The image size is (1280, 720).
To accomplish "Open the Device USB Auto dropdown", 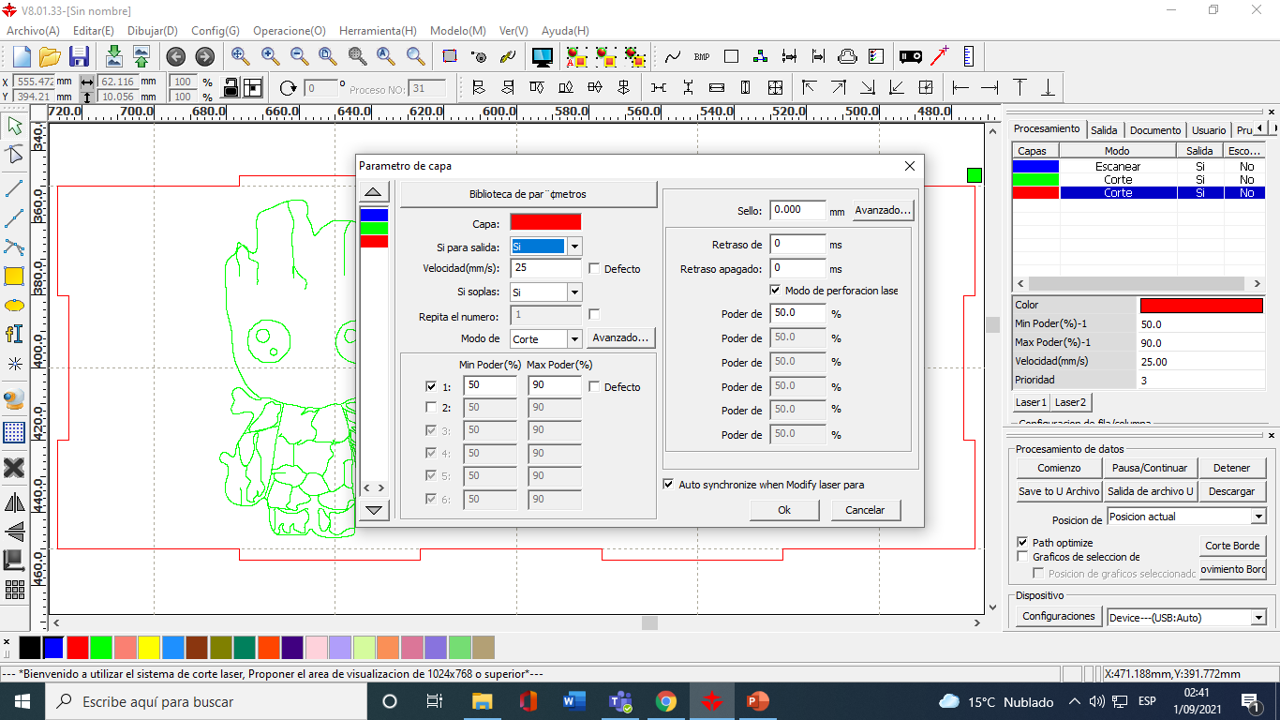I will click(1259, 618).
